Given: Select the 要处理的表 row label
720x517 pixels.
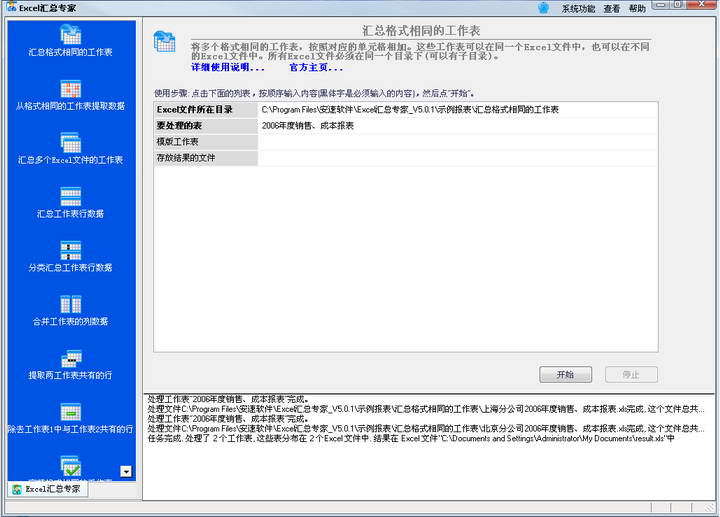Looking at the screenshot, I should (206, 126).
